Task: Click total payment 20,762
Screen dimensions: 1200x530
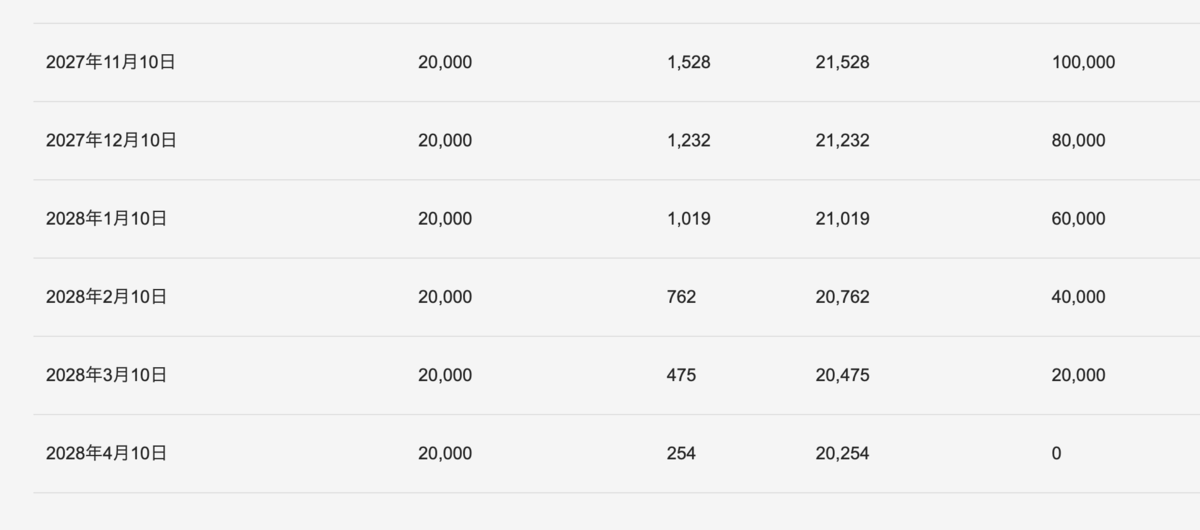Action: click(x=842, y=297)
